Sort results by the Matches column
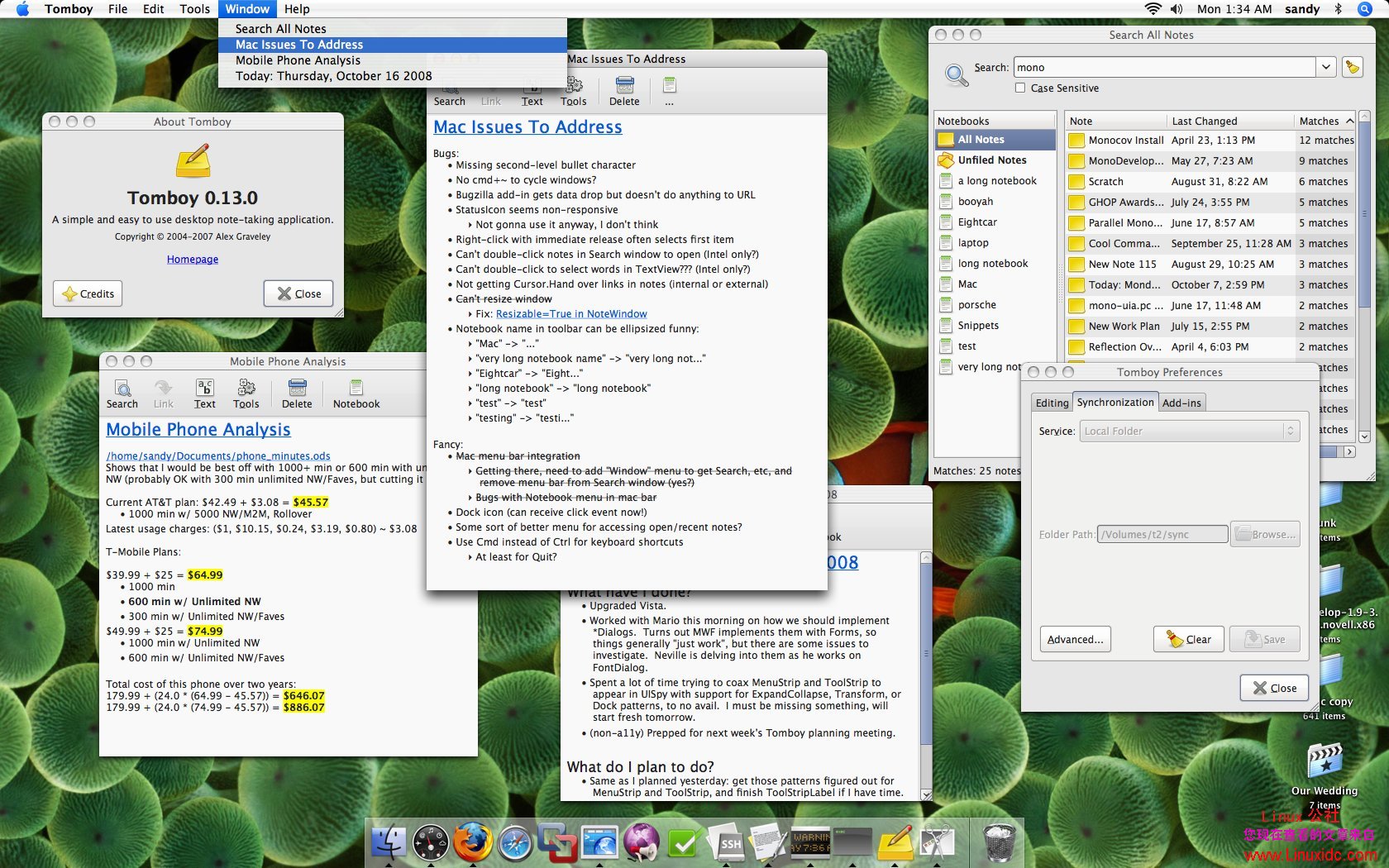The width and height of the screenshot is (1389, 868). pos(1325,121)
